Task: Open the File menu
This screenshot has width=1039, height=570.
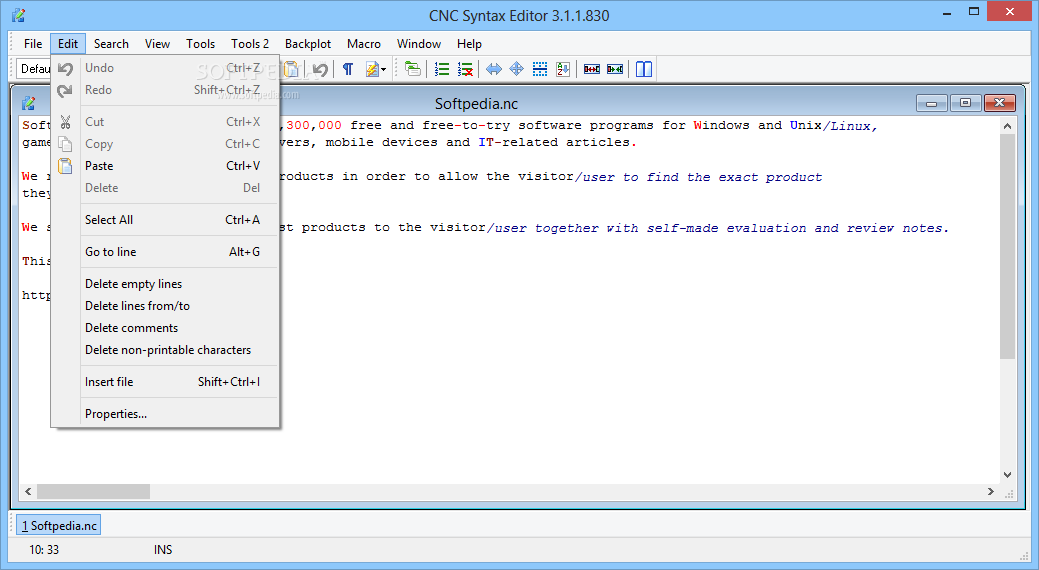Action: 32,44
